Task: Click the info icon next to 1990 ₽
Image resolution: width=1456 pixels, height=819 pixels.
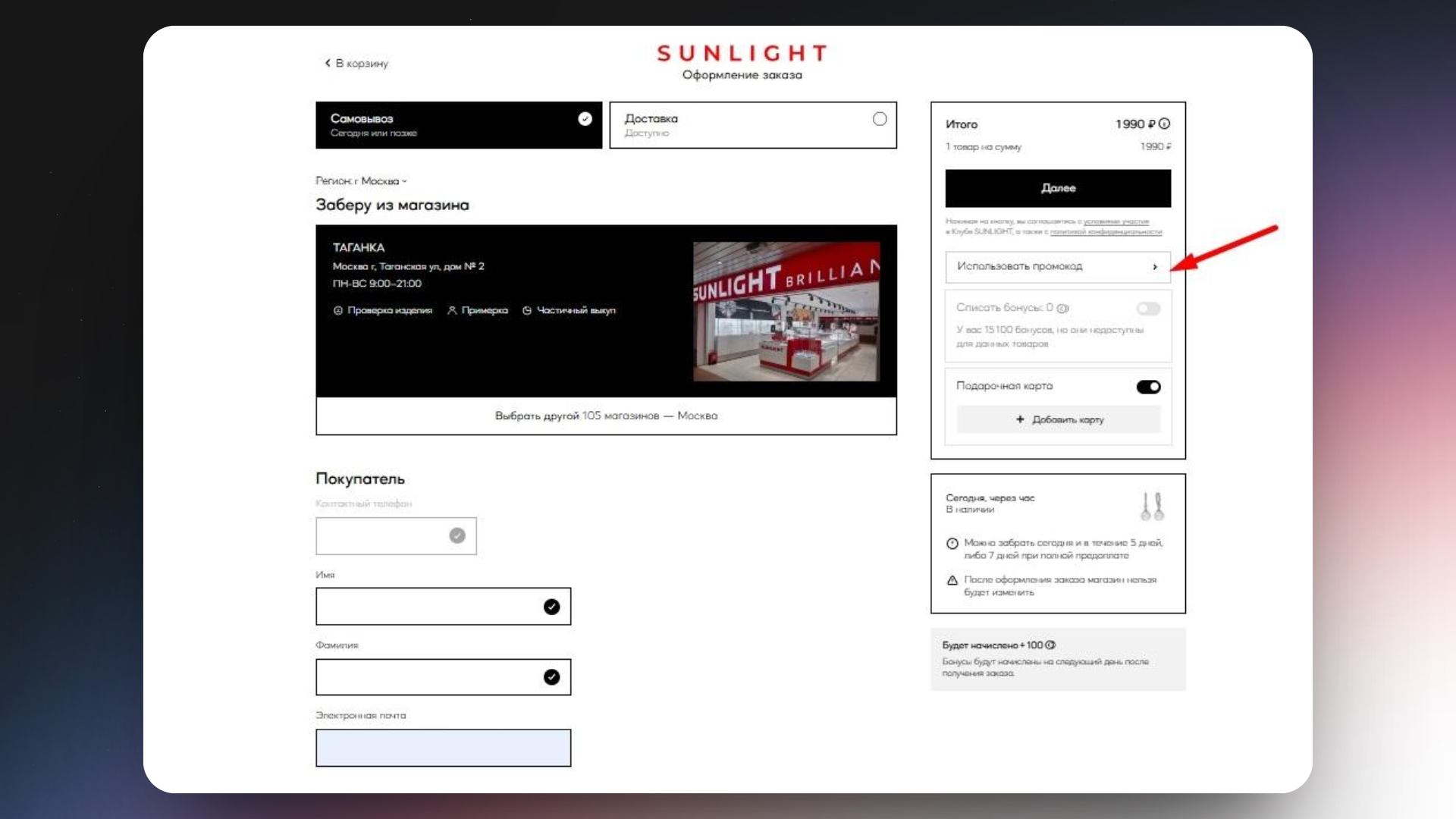Action: pyautogui.click(x=1164, y=124)
